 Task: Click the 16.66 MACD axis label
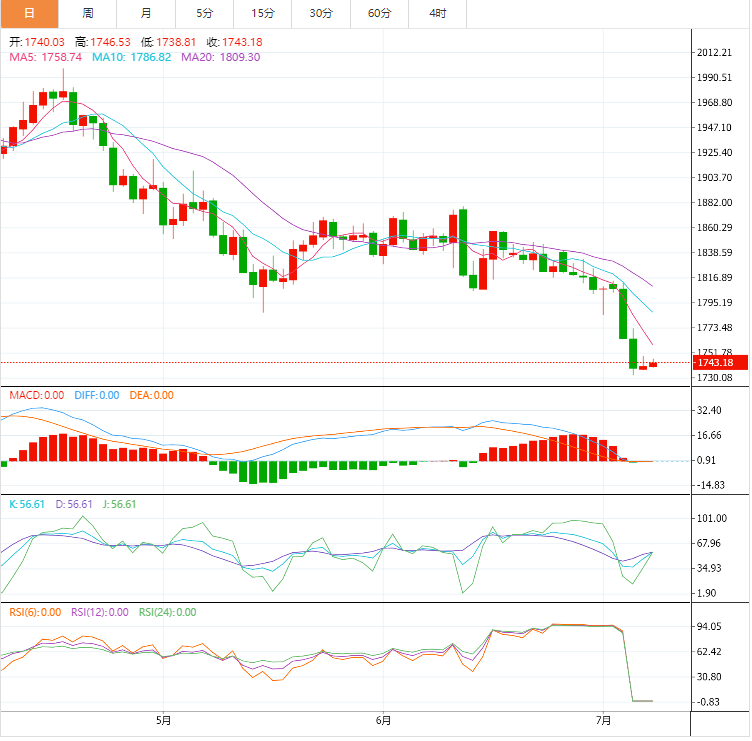click(x=709, y=435)
